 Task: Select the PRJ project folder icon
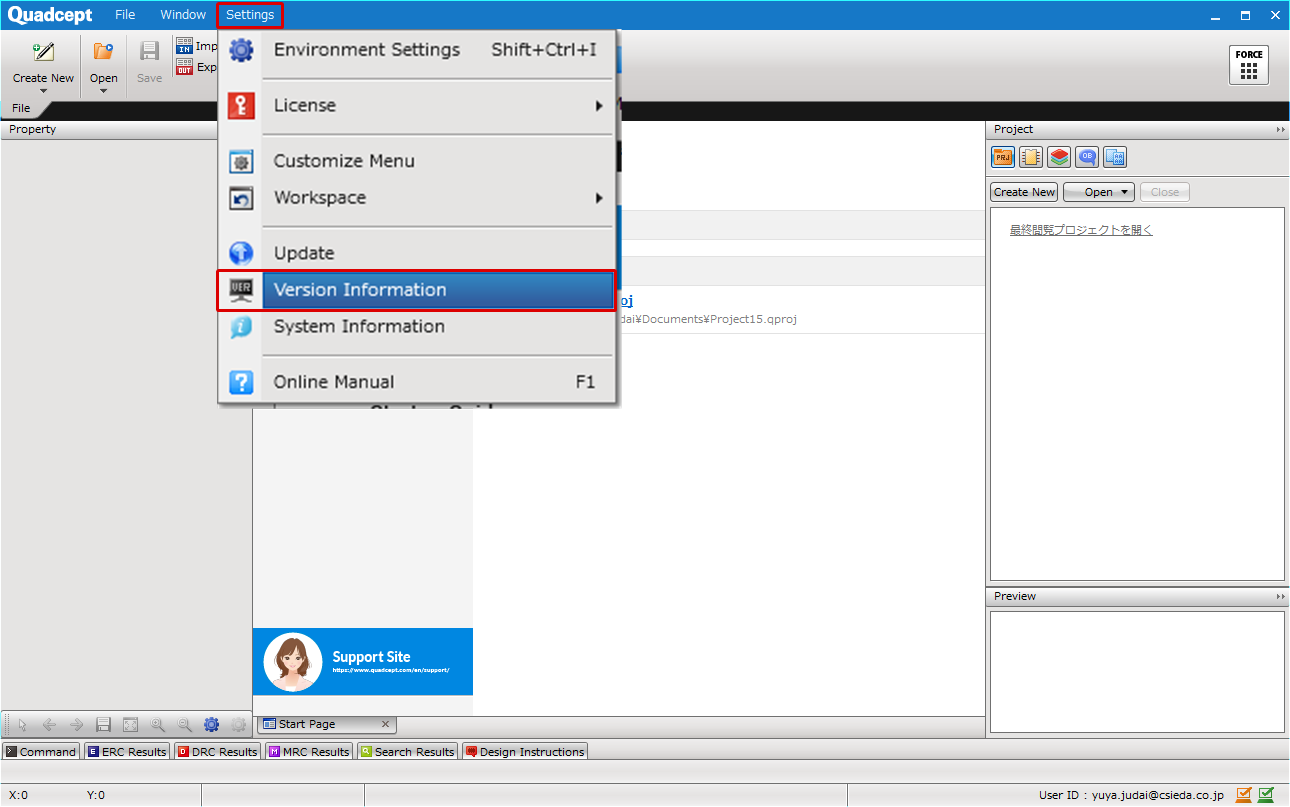(1003, 157)
